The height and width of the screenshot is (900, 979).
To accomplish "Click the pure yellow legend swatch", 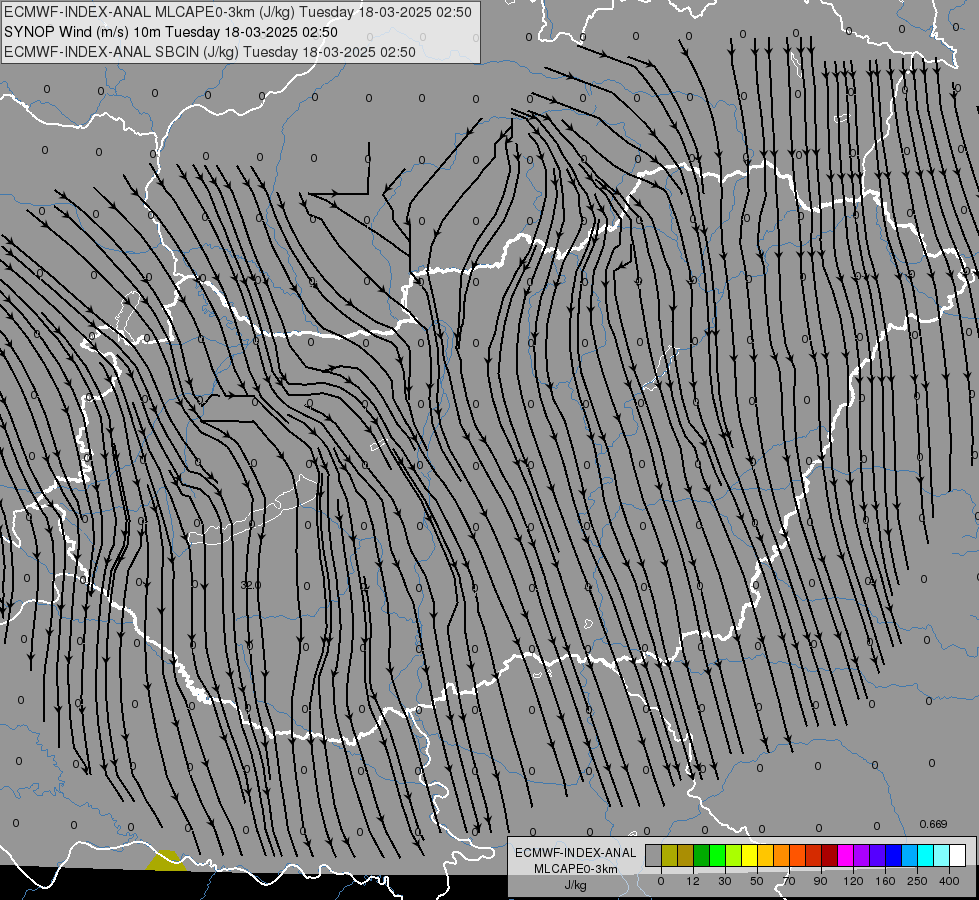I will click(750, 855).
